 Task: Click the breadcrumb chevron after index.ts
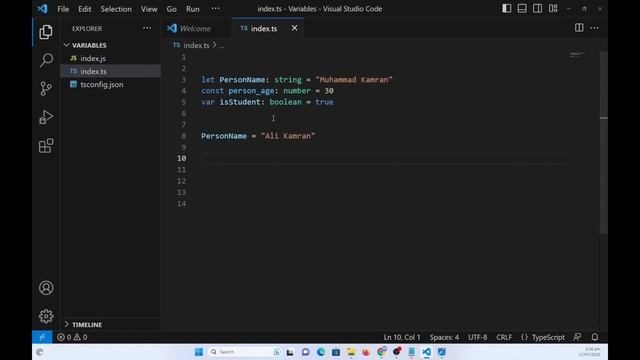coord(214,45)
